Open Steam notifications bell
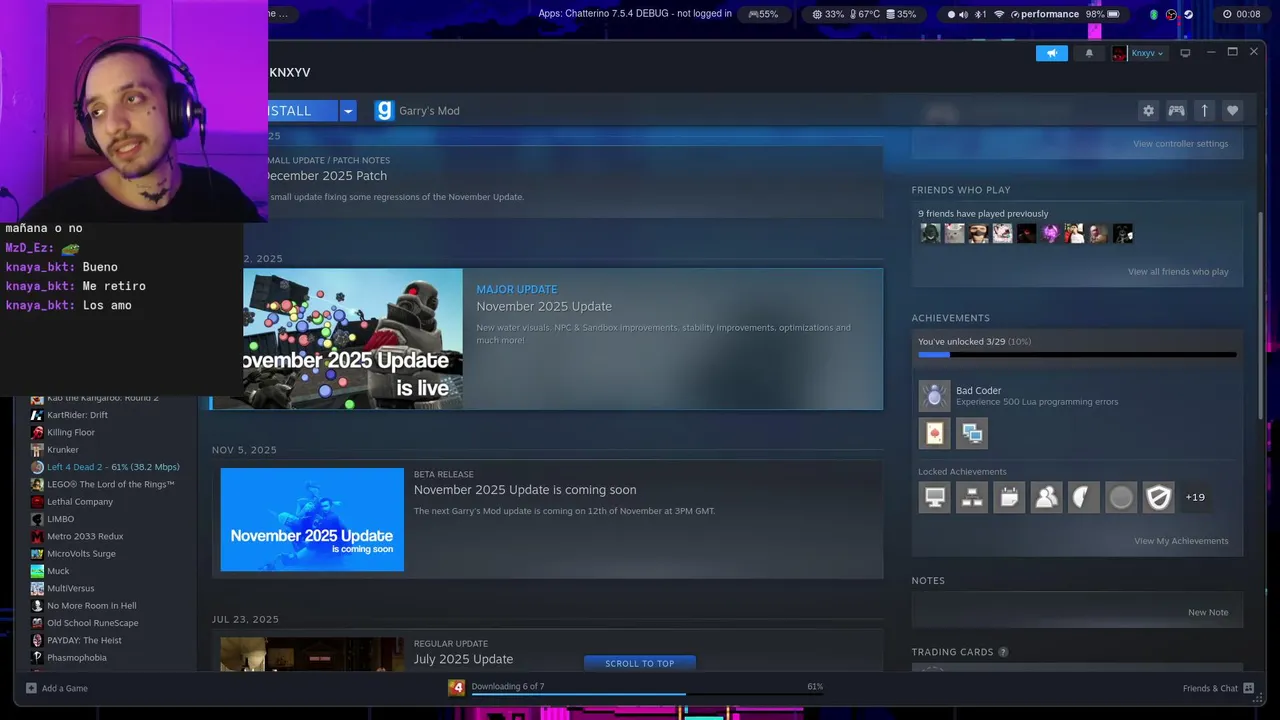The width and height of the screenshot is (1280, 720). (x=1089, y=53)
